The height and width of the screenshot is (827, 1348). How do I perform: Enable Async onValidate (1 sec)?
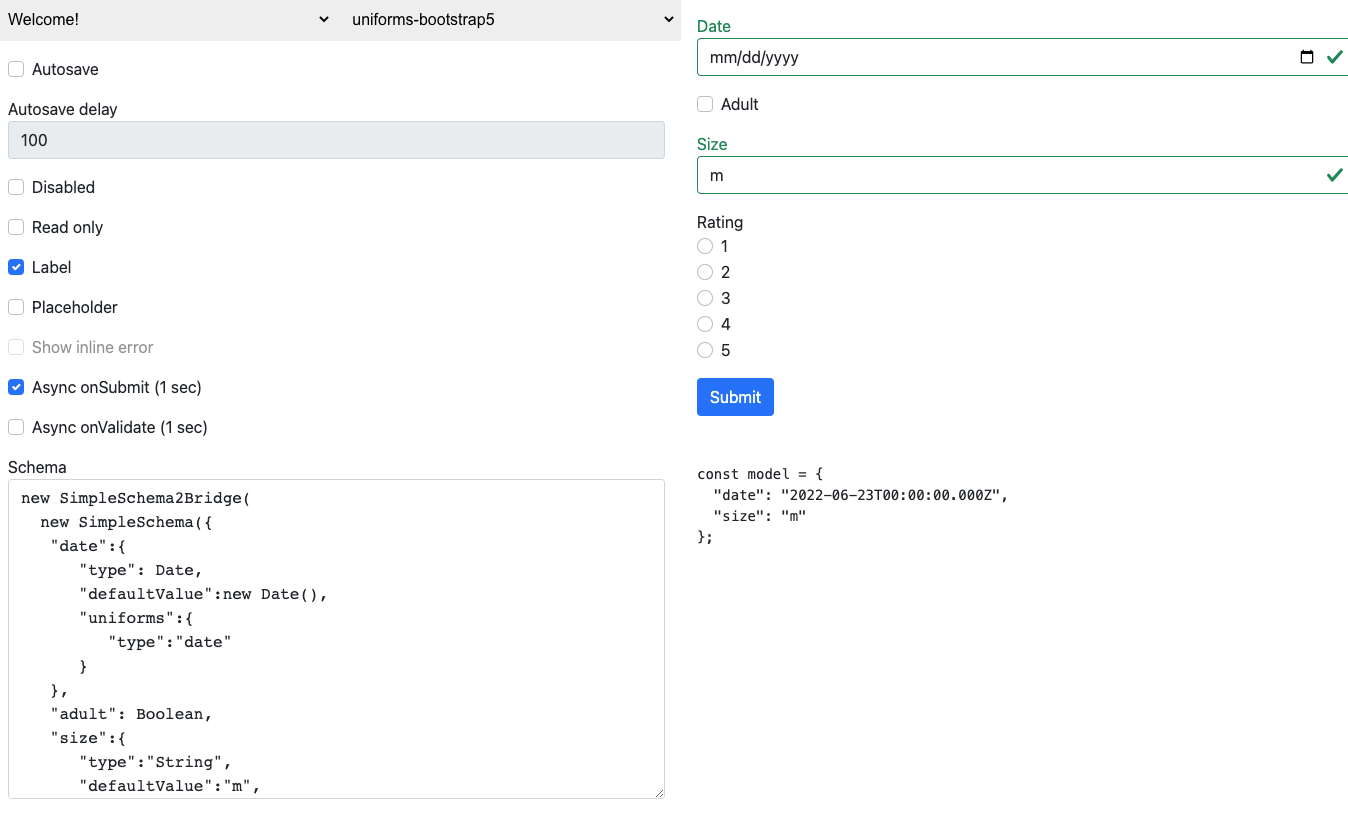click(15, 427)
